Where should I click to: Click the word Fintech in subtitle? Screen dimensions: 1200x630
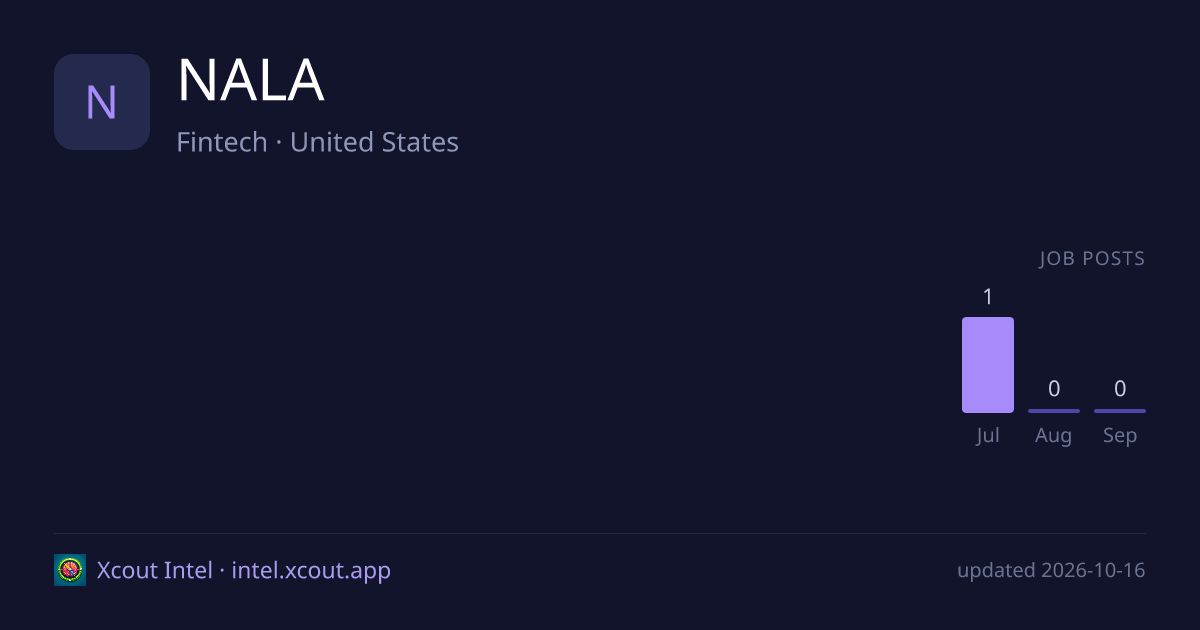coord(222,142)
